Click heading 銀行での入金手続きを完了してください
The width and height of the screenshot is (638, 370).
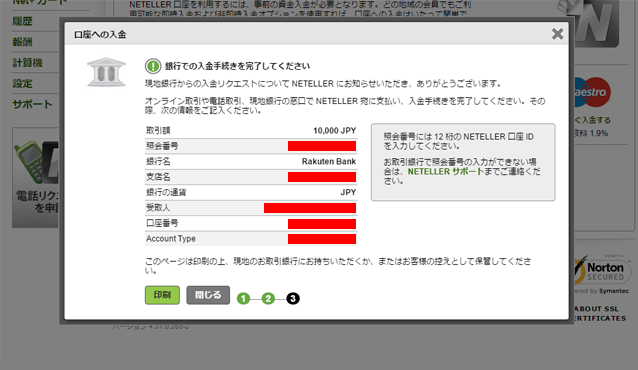237,66
